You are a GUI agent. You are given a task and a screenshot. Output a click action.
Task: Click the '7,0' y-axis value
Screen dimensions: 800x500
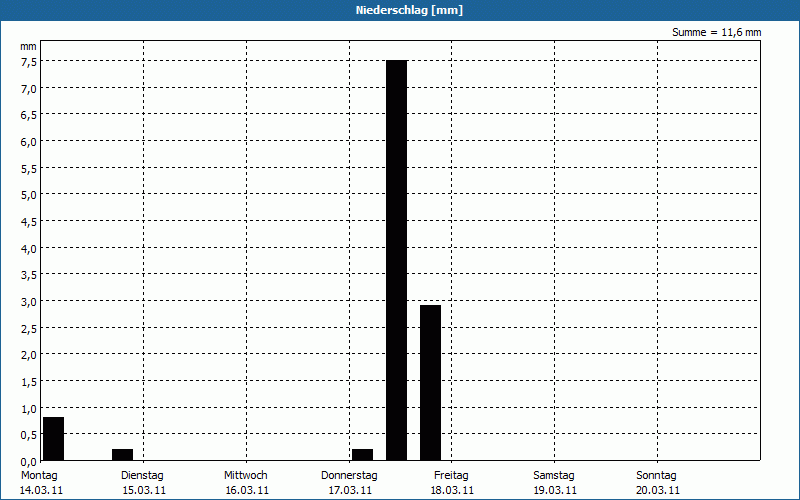[29, 89]
